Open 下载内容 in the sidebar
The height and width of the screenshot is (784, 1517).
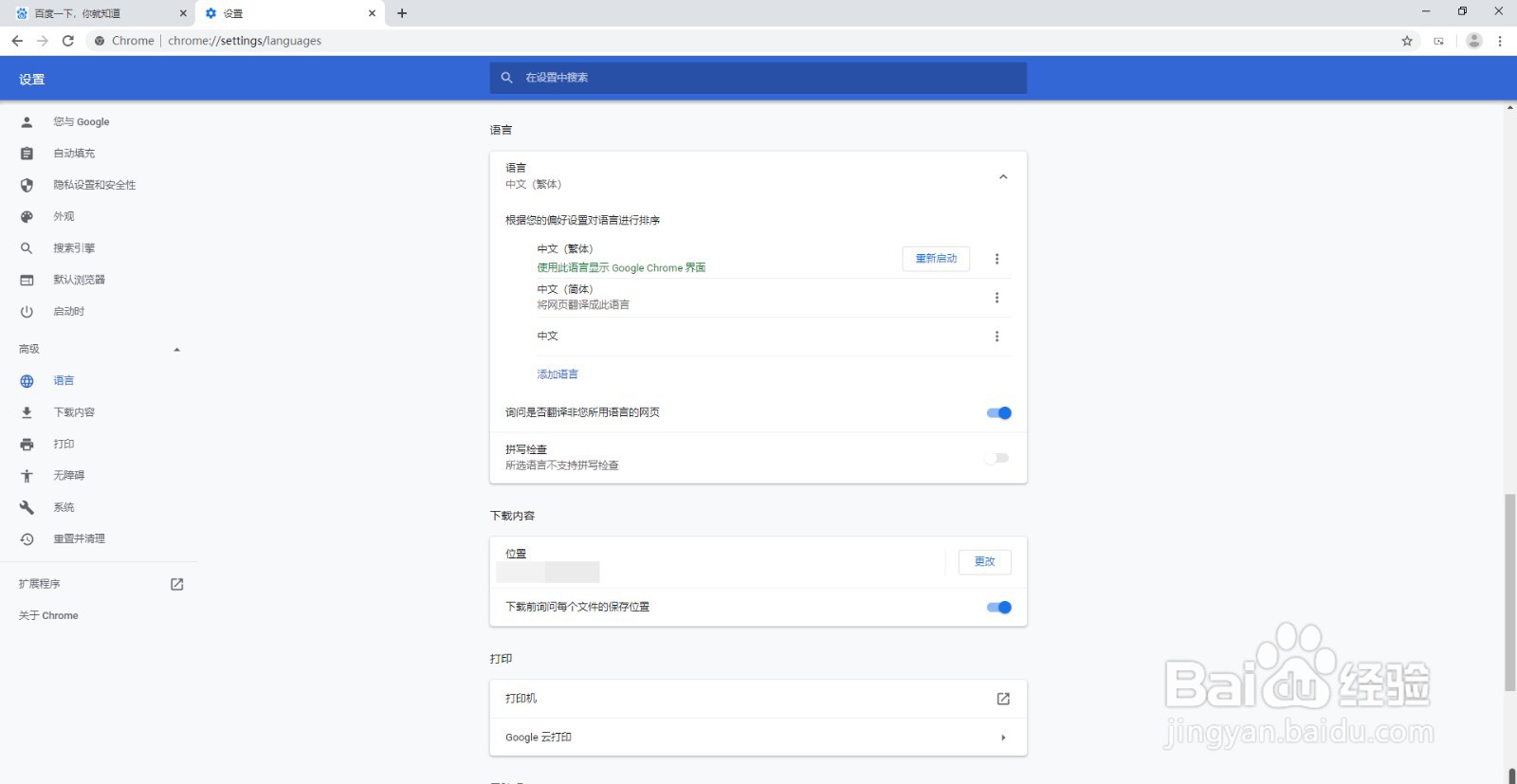(74, 412)
